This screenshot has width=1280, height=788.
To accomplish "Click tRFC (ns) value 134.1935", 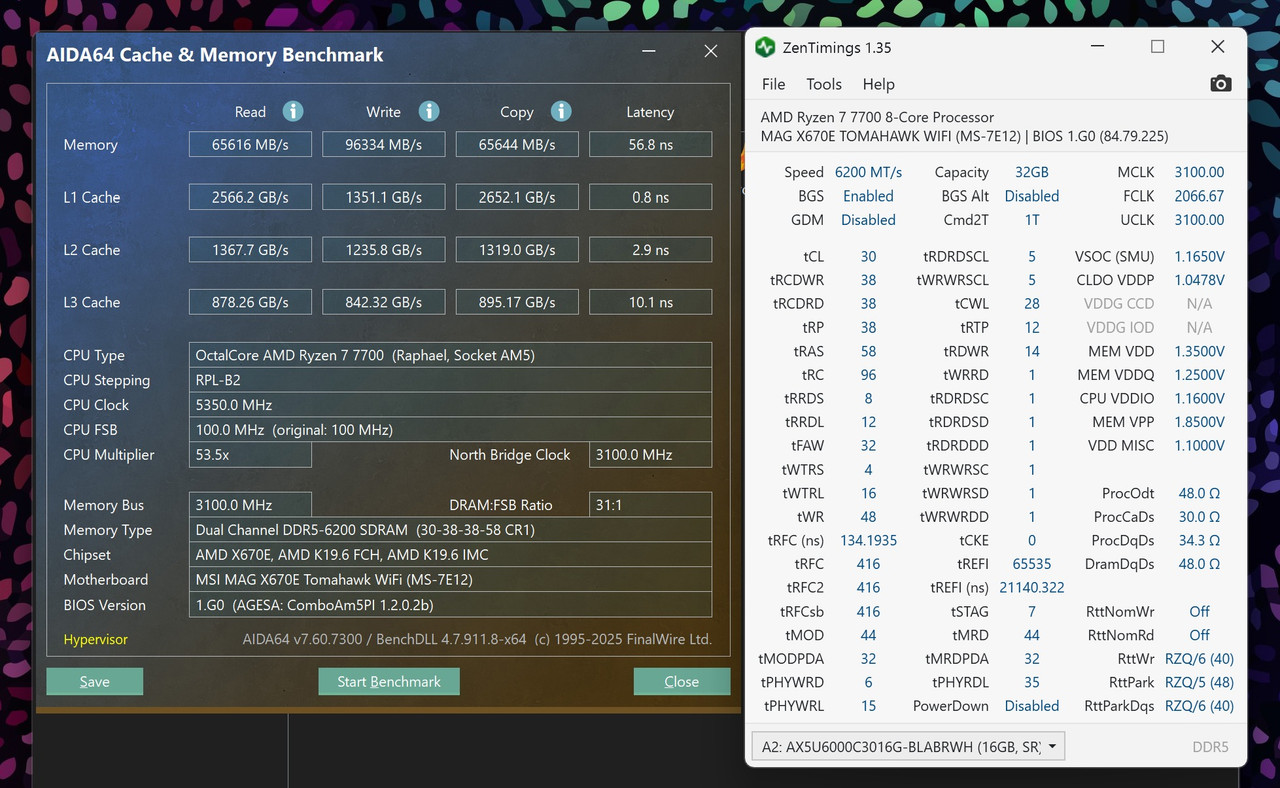I will (x=868, y=540).
